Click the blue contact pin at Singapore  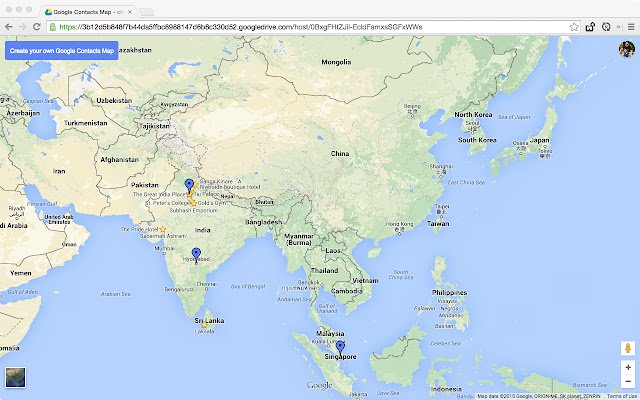click(x=340, y=348)
